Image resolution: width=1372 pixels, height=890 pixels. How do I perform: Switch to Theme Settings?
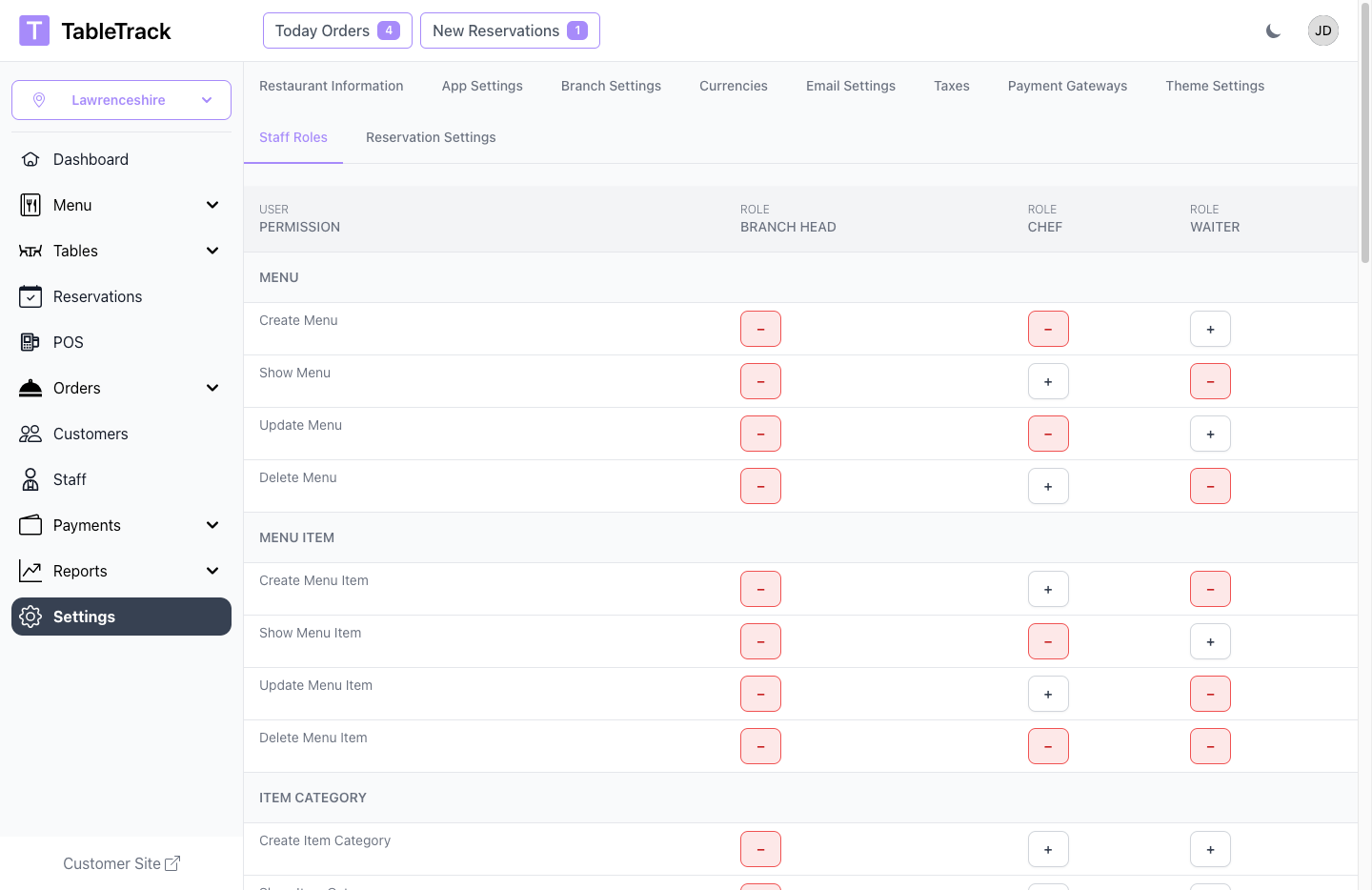click(1215, 86)
